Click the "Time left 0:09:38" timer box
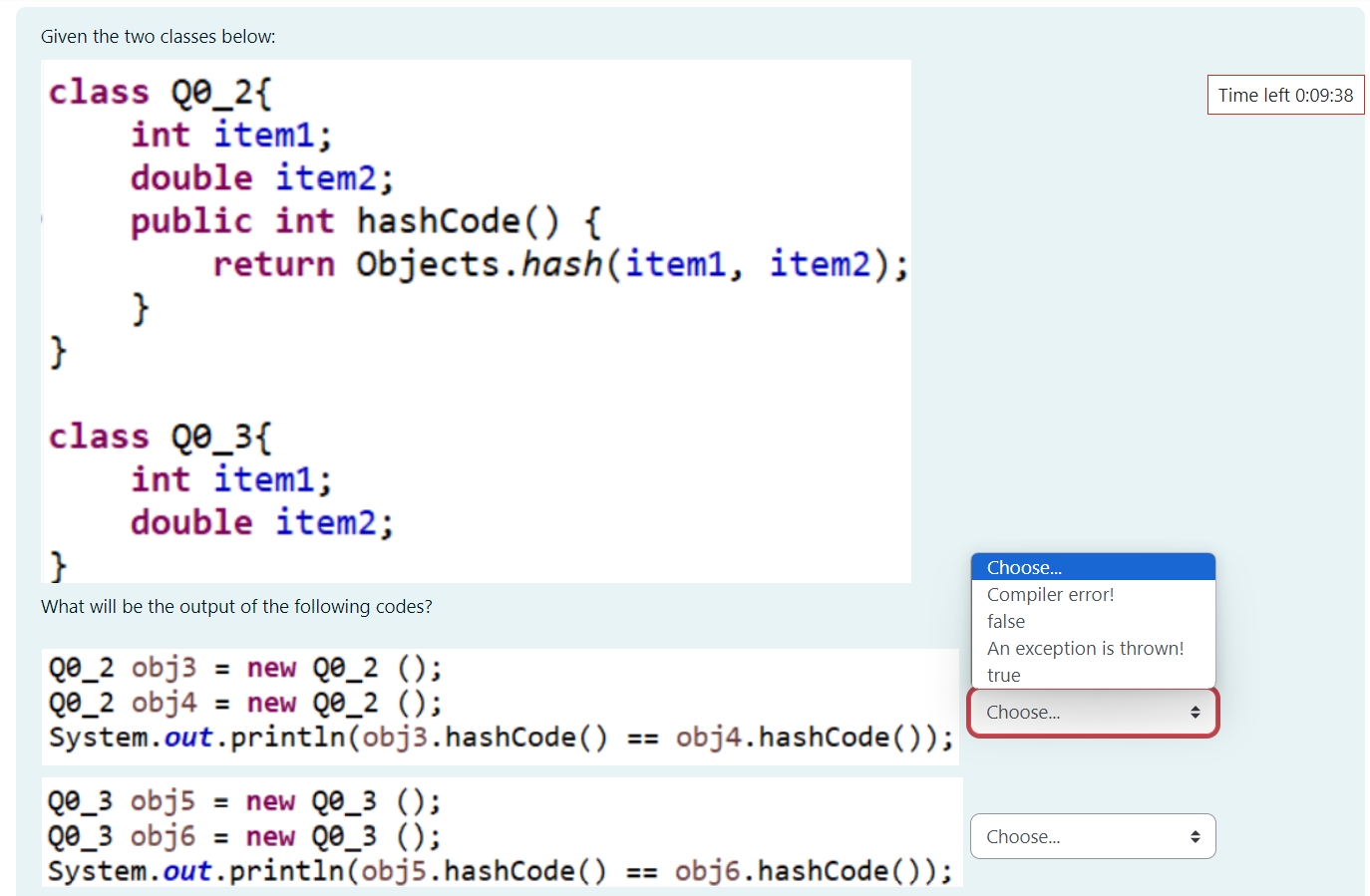Image resolution: width=1370 pixels, height=896 pixels. pyautogui.click(x=1285, y=95)
